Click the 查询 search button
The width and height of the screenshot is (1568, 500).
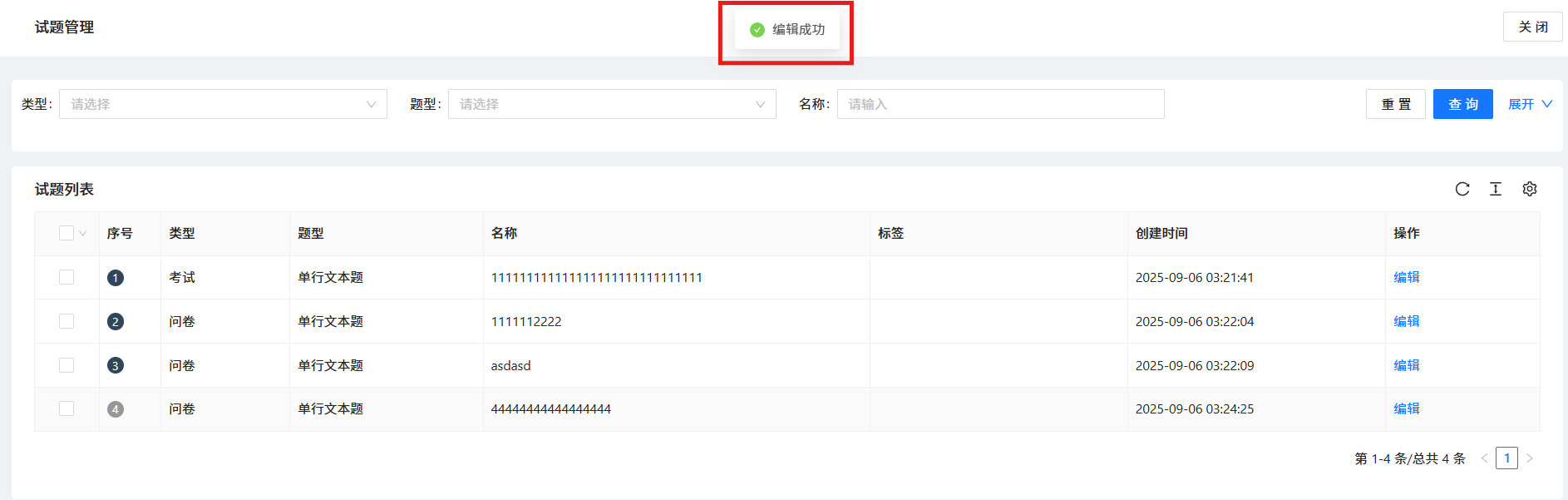click(1463, 104)
